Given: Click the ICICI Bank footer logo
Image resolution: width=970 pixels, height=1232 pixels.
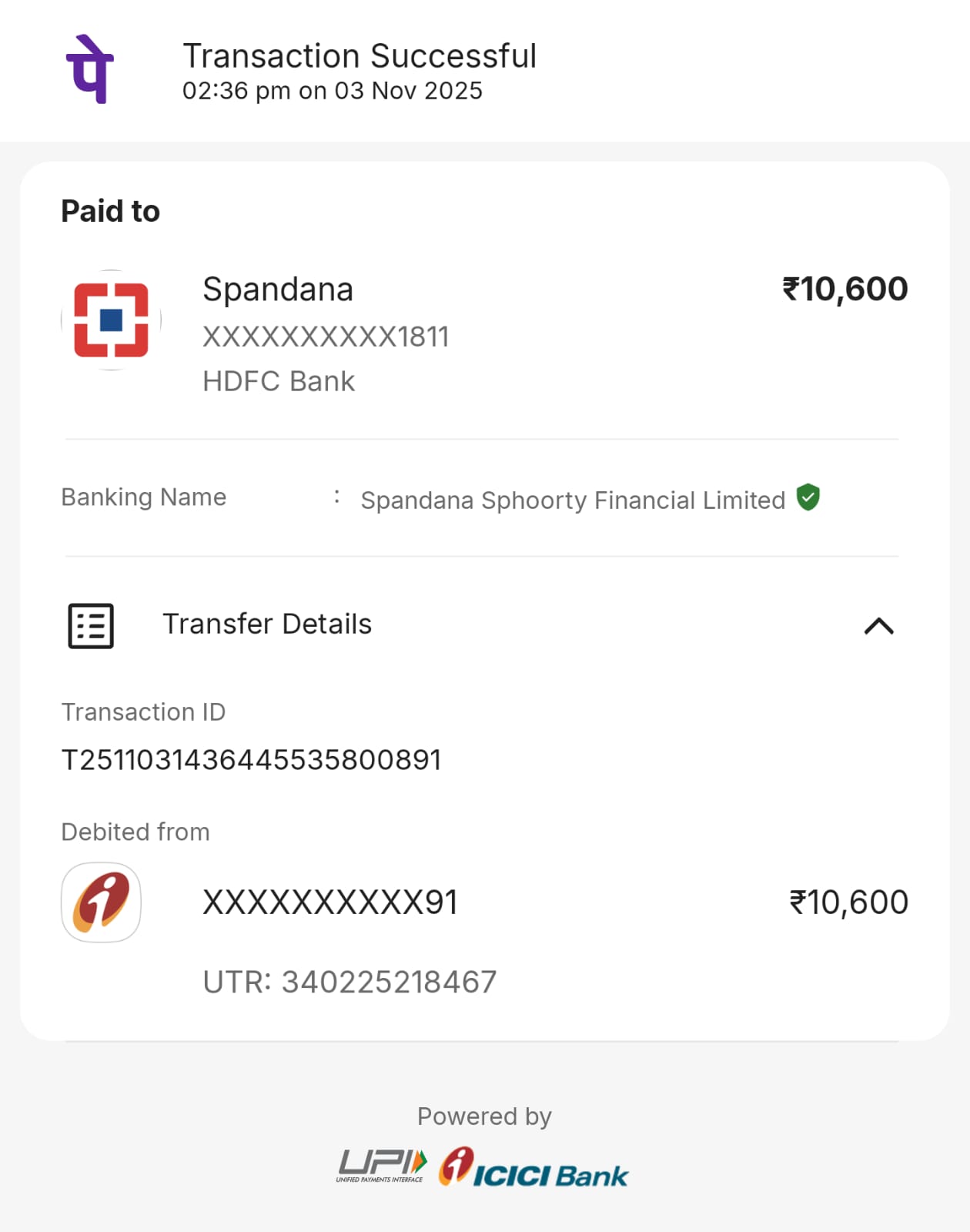Looking at the screenshot, I should coord(533,1167).
